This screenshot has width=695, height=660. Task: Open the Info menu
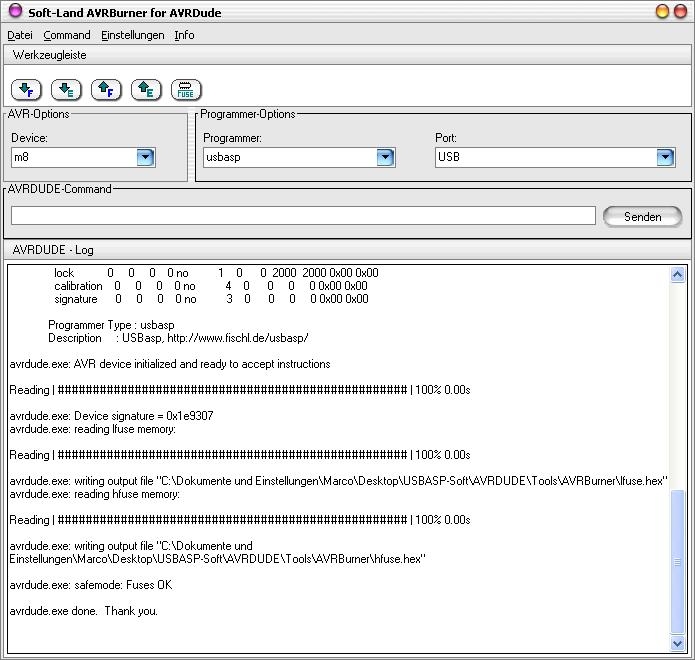pos(184,35)
